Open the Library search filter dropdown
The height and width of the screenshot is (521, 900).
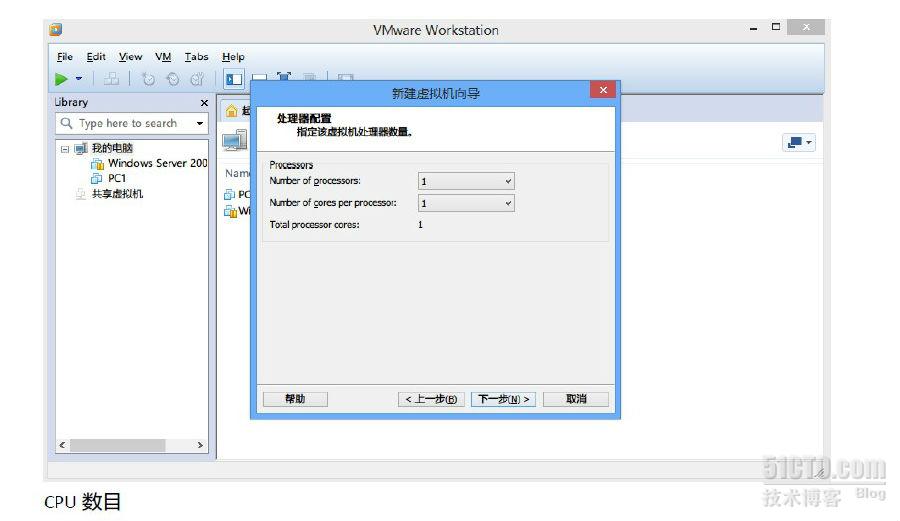point(200,123)
